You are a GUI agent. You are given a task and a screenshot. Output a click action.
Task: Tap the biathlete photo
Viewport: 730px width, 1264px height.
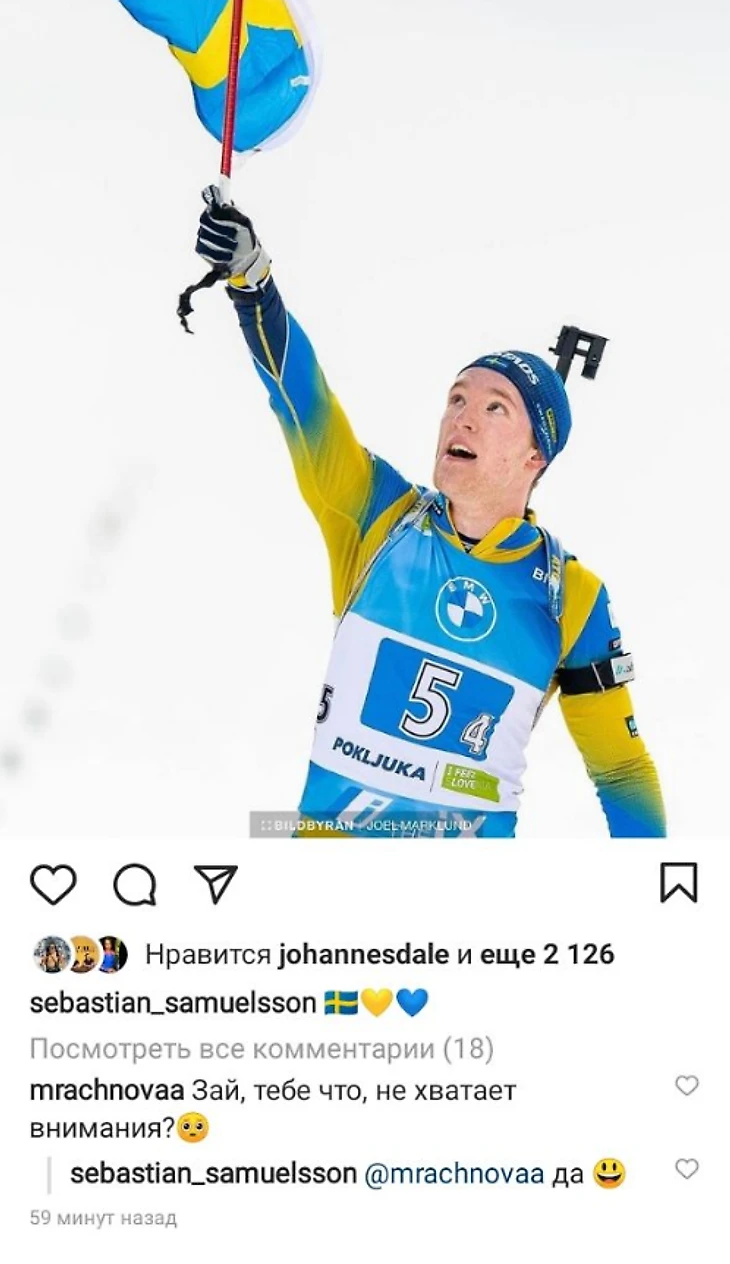(365, 419)
